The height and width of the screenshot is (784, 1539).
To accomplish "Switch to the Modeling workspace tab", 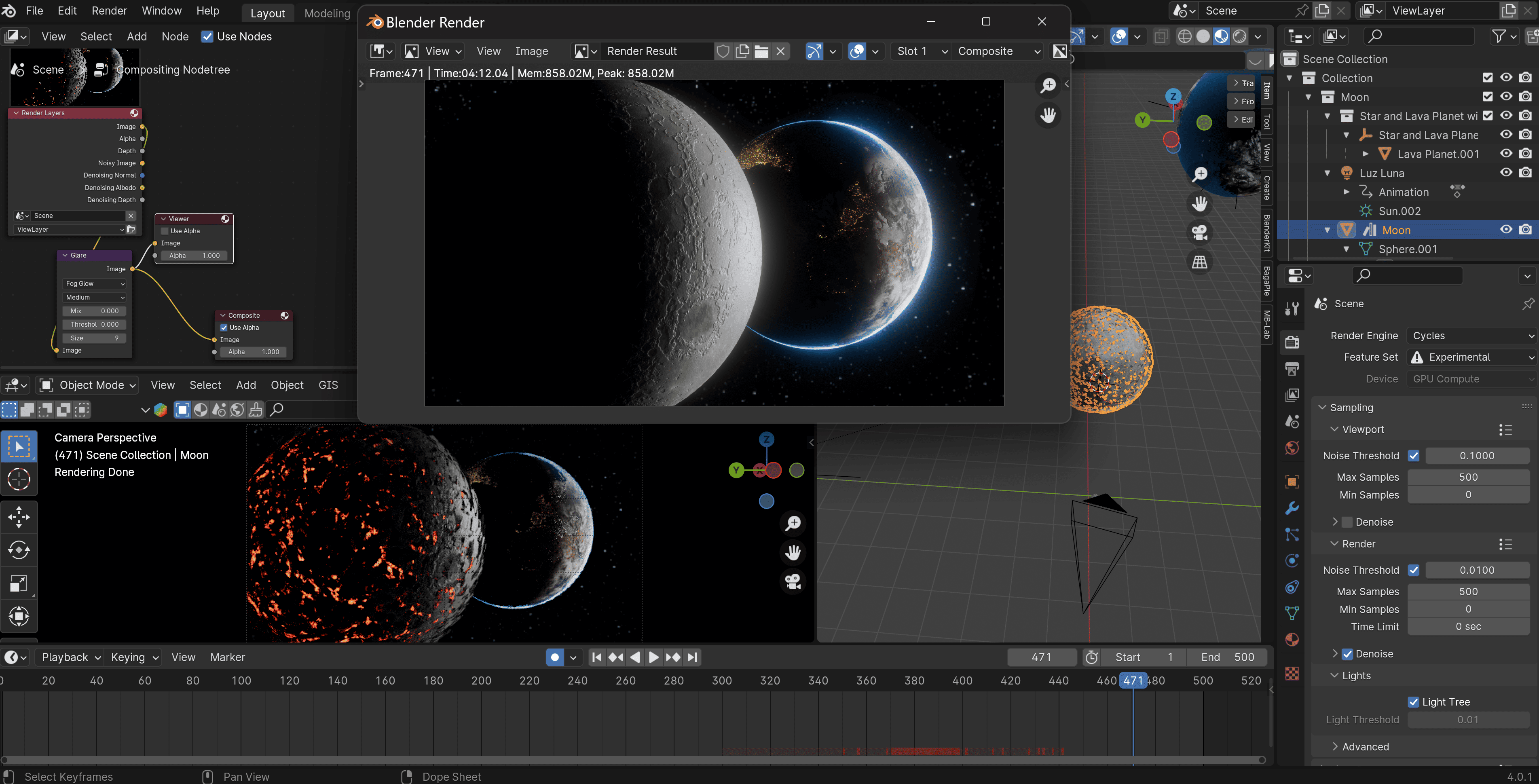I will pos(327,13).
